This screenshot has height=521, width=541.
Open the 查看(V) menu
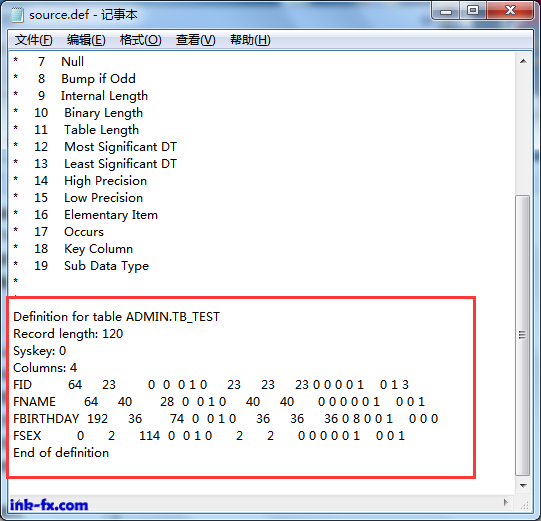click(195, 40)
